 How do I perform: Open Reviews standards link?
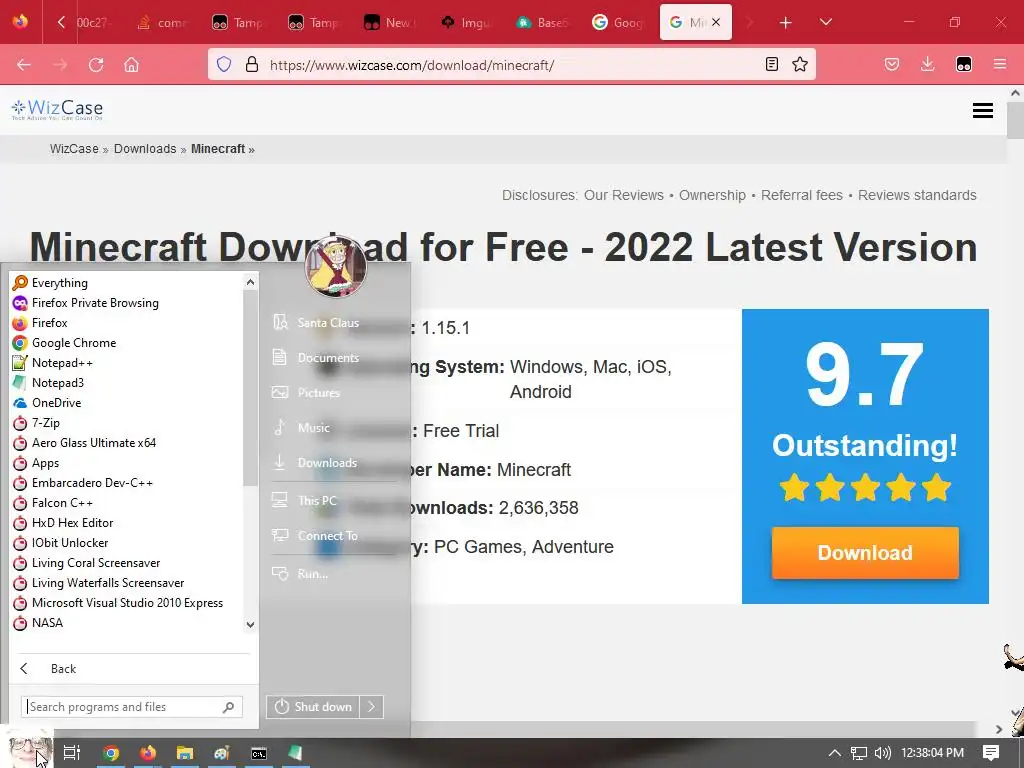click(917, 195)
